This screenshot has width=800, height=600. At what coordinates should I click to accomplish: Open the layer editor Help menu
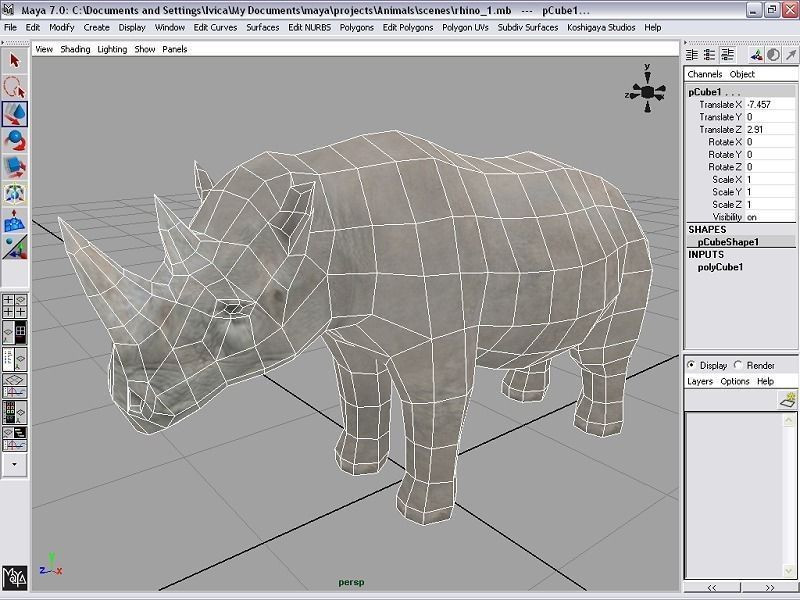(x=765, y=381)
